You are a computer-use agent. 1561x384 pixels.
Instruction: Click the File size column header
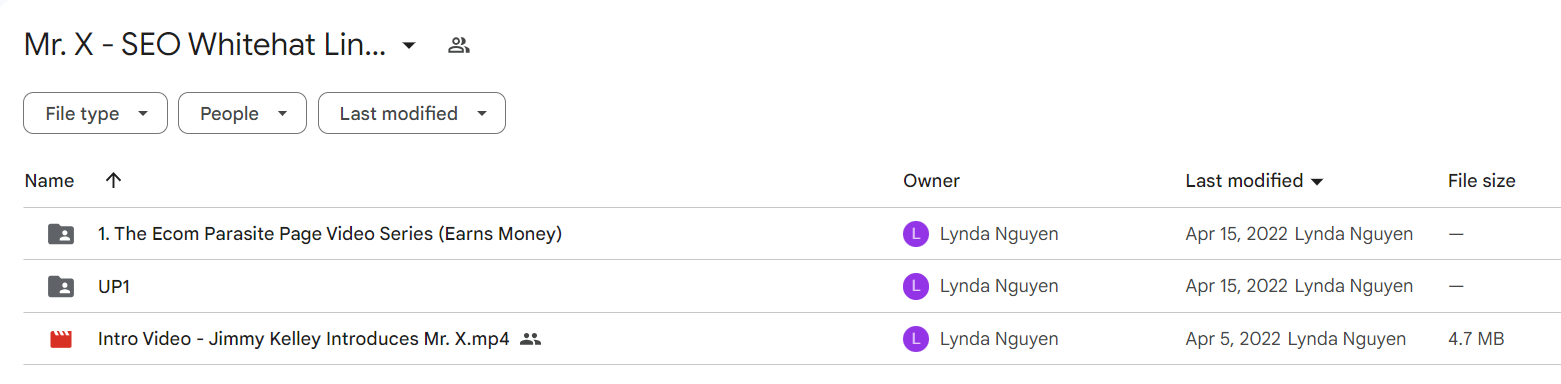point(1481,181)
